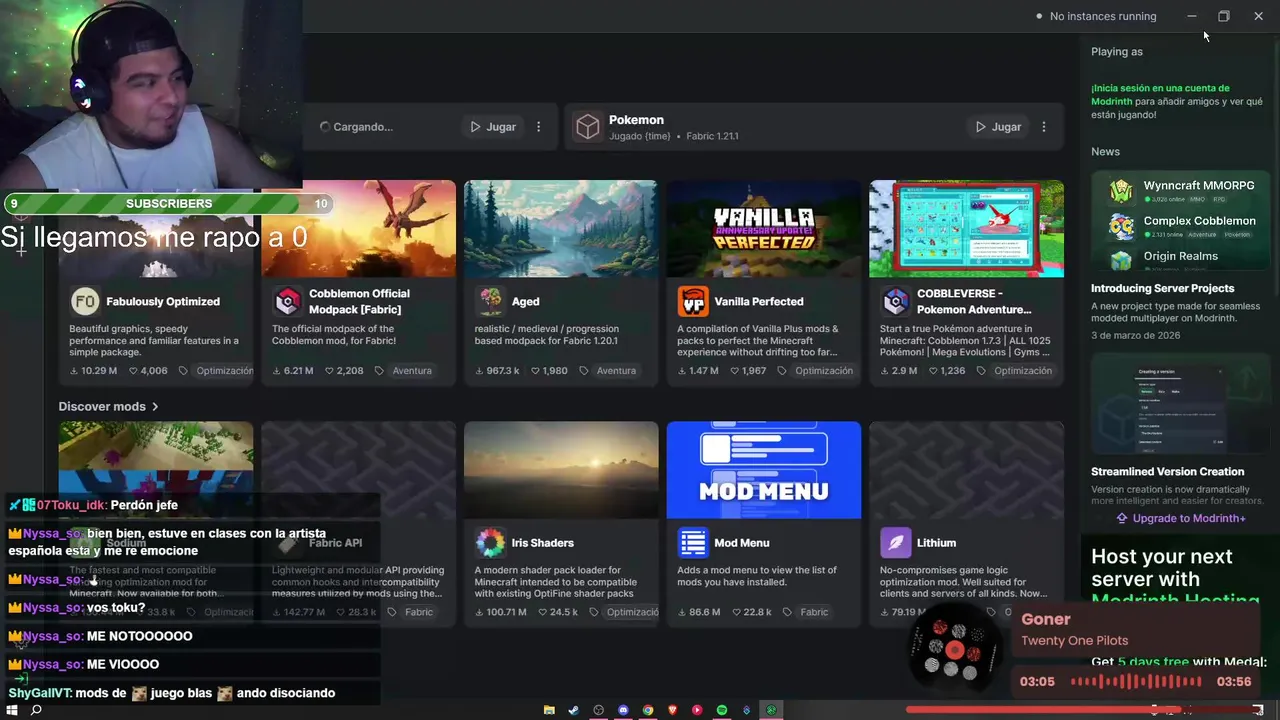
Task: Open Spotify from the taskbar
Action: (x=721, y=710)
